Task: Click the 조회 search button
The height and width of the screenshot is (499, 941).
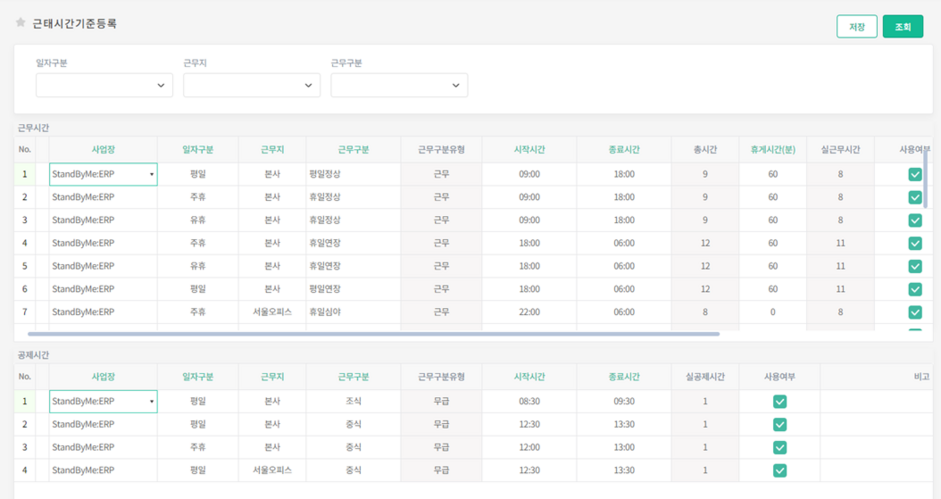Action: point(902,27)
